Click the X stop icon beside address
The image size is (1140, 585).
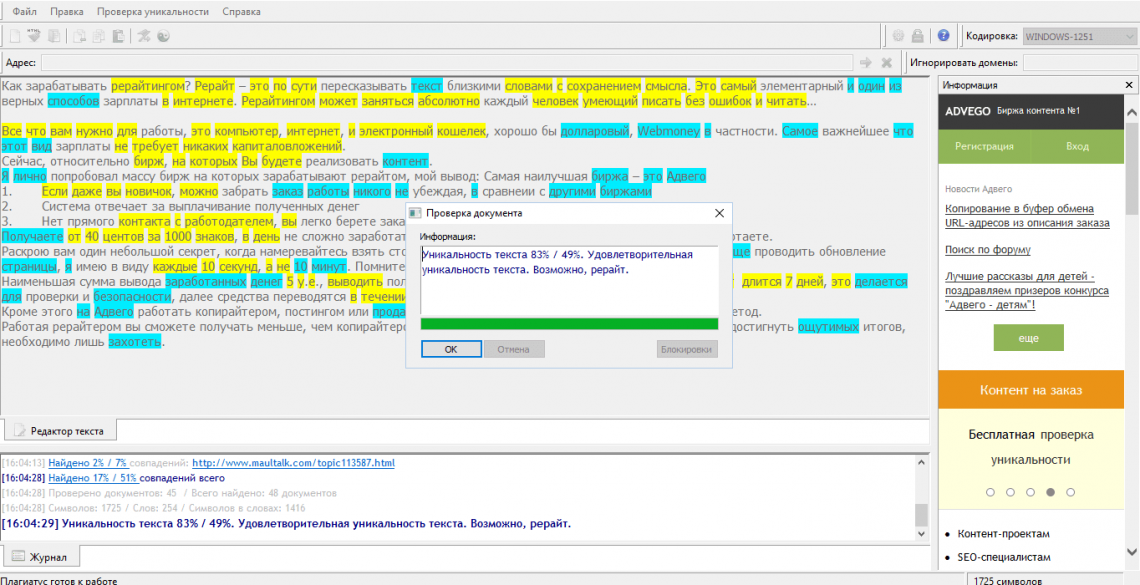pos(886,63)
